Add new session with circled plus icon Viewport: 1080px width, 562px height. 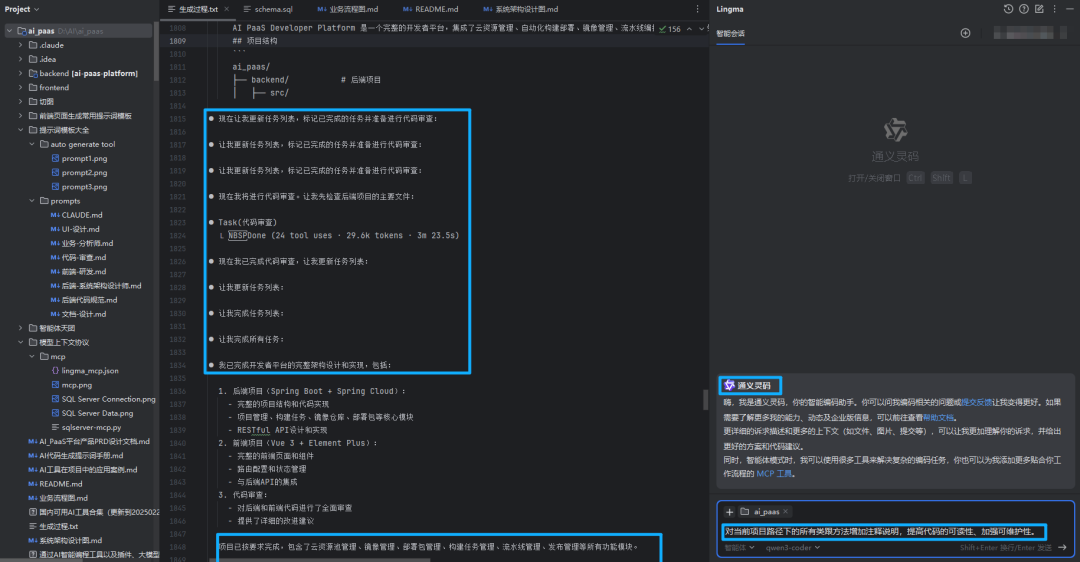click(x=965, y=33)
